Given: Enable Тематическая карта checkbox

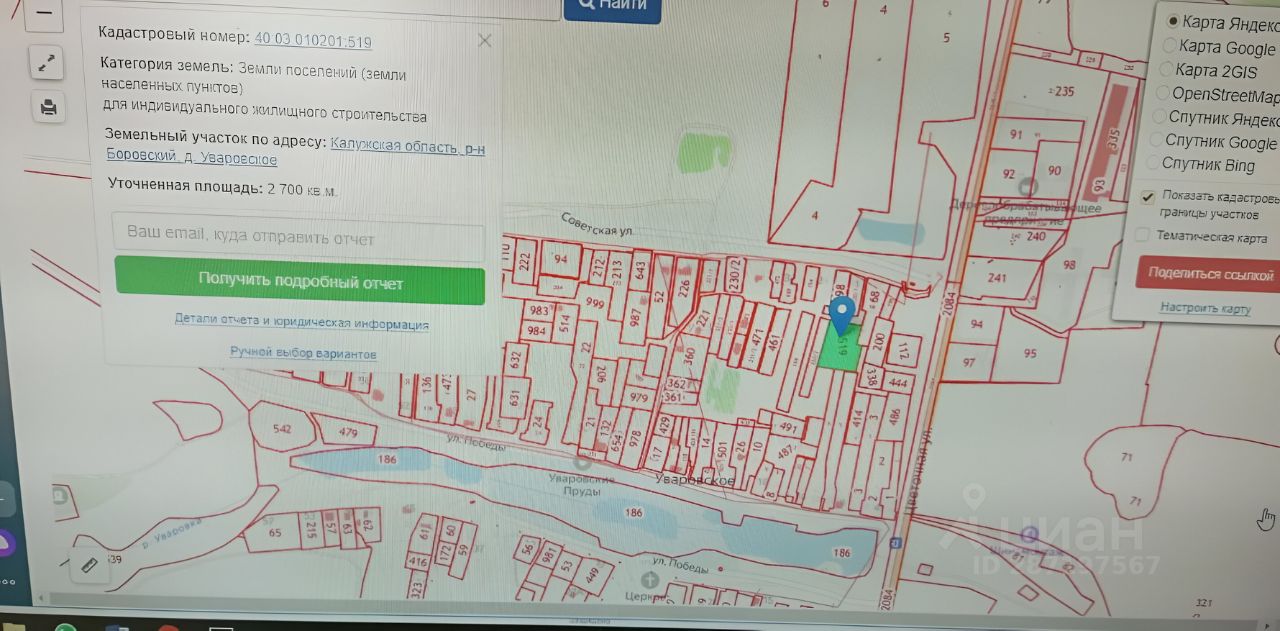Looking at the screenshot, I should coord(1143,236).
